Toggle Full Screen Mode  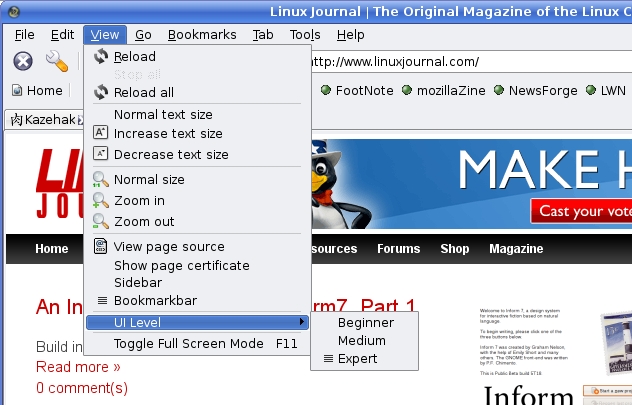tap(188, 344)
